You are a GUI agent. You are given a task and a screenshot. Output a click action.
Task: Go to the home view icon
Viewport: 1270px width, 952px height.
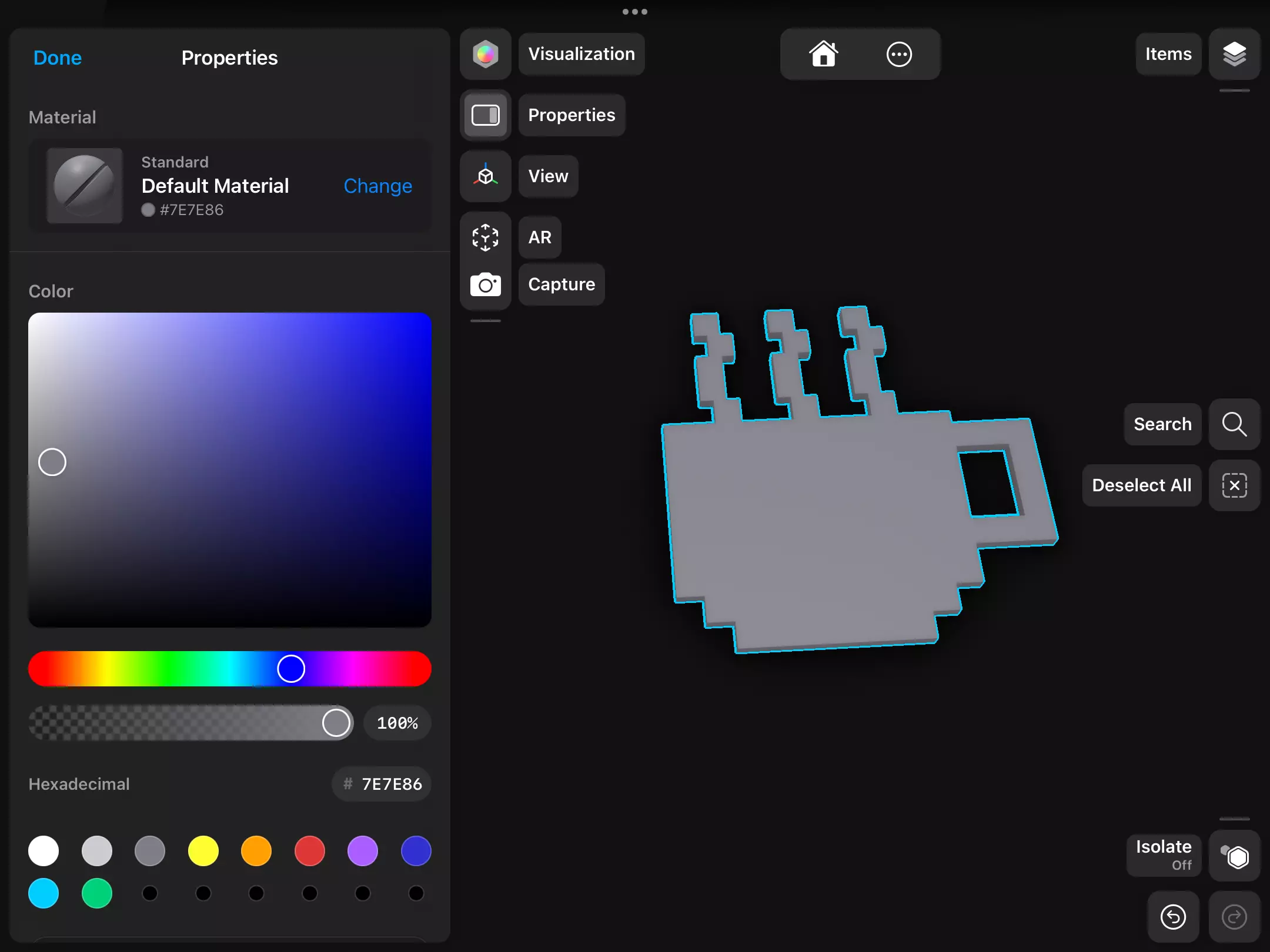tap(823, 54)
